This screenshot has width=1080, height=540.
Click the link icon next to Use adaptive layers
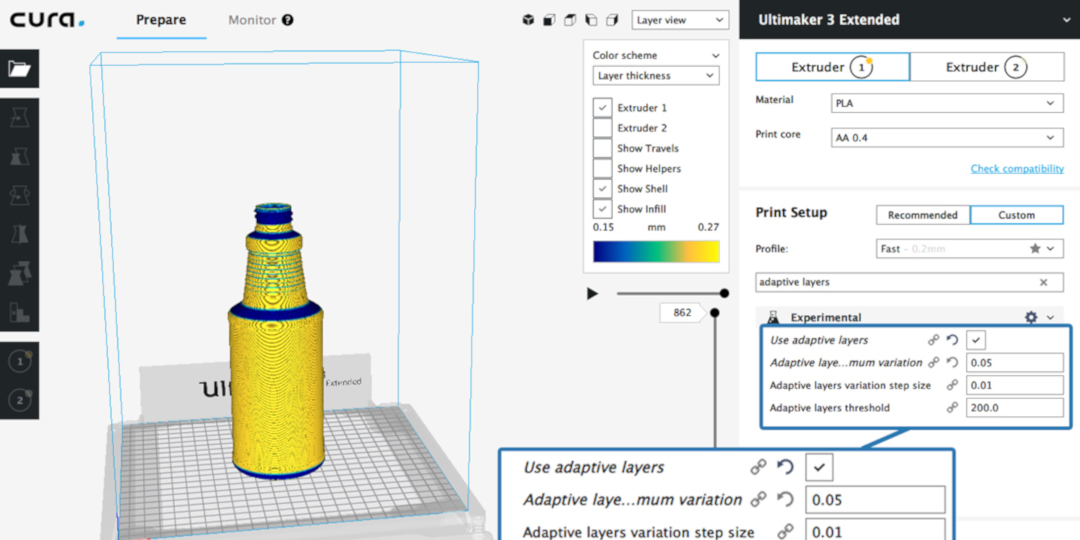pyautogui.click(x=933, y=340)
